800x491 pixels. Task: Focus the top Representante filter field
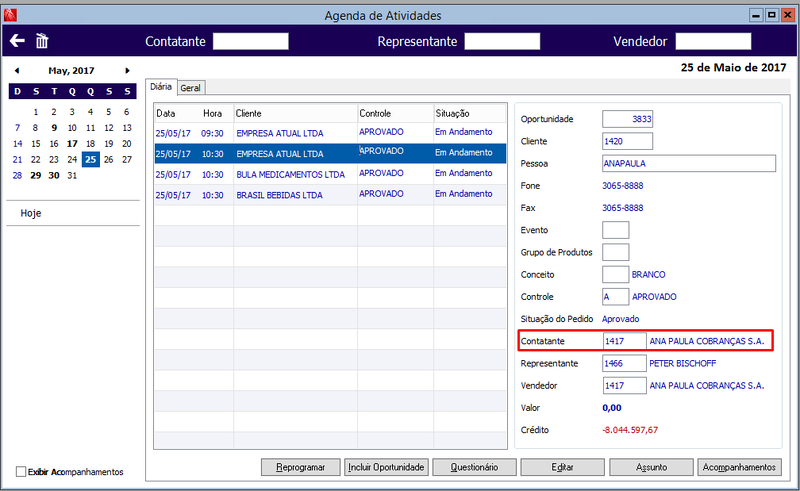pyautogui.click(x=502, y=41)
